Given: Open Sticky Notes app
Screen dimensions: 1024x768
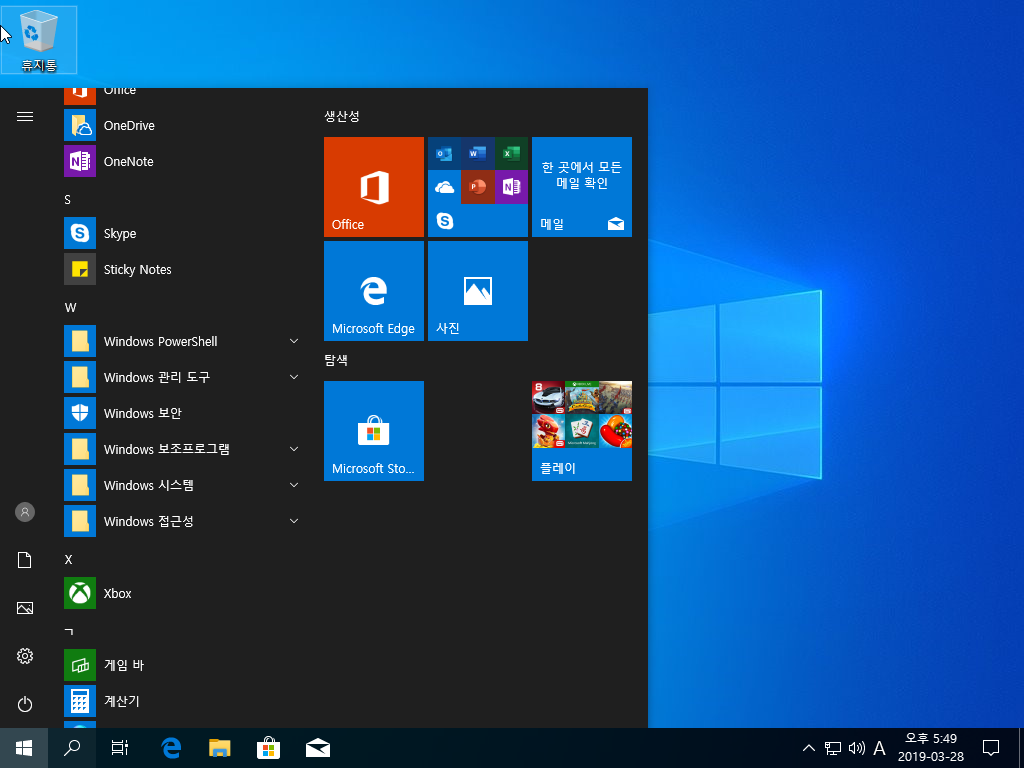Looking at the screenshot, I should pos(182,269).
